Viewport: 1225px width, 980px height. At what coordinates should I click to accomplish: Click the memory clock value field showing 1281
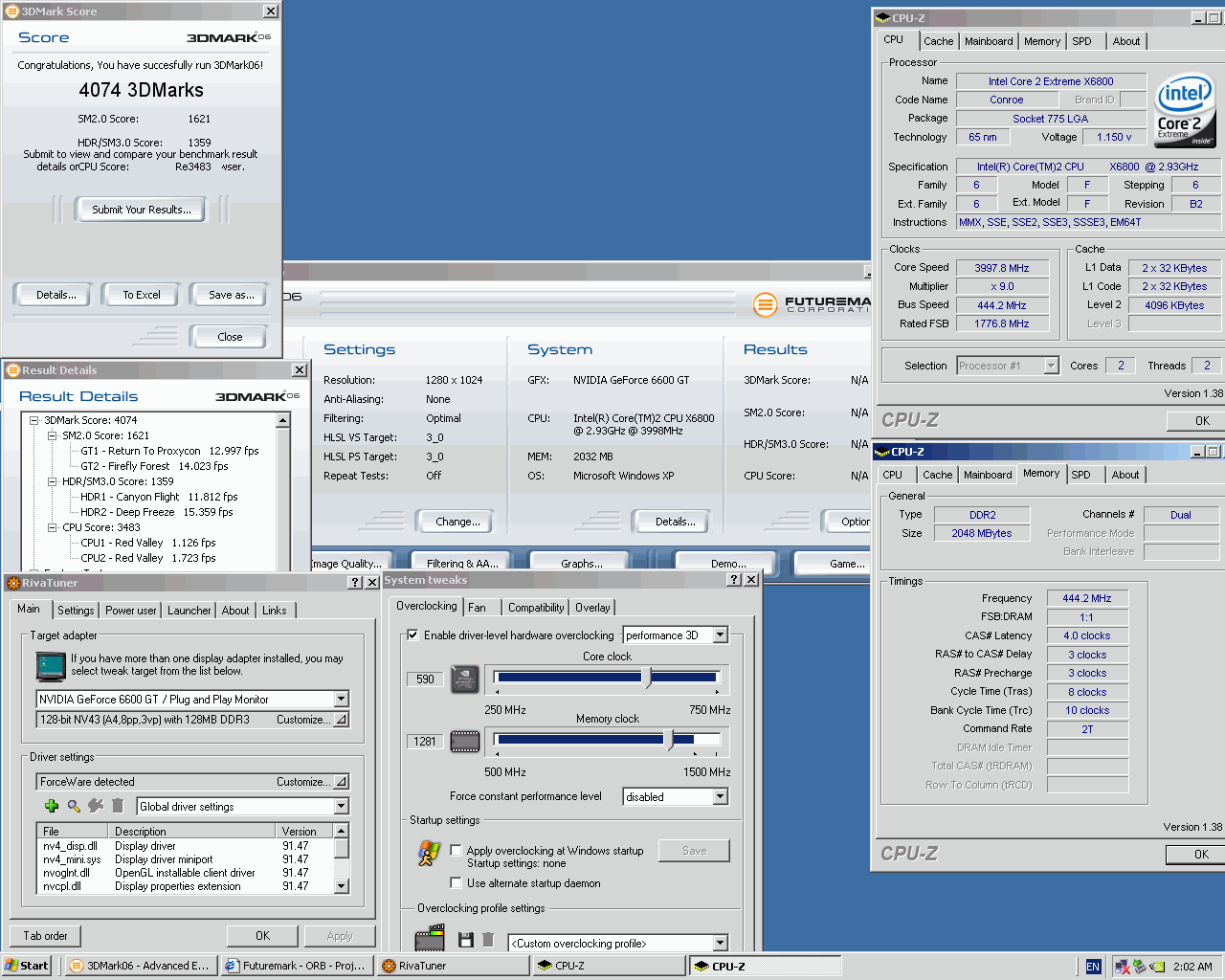point(426,741)
